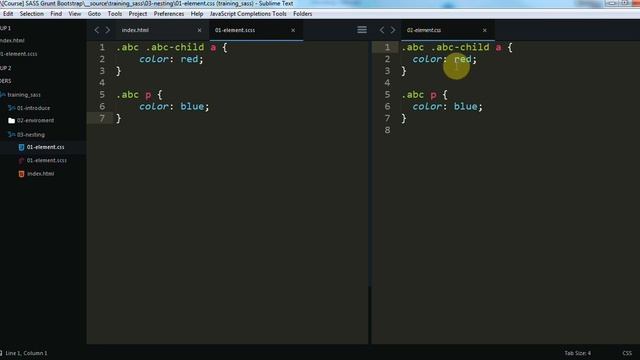Open JavaScript Completions Tools menu
Viewport: 640px width, 360px height.
[248, 13]
